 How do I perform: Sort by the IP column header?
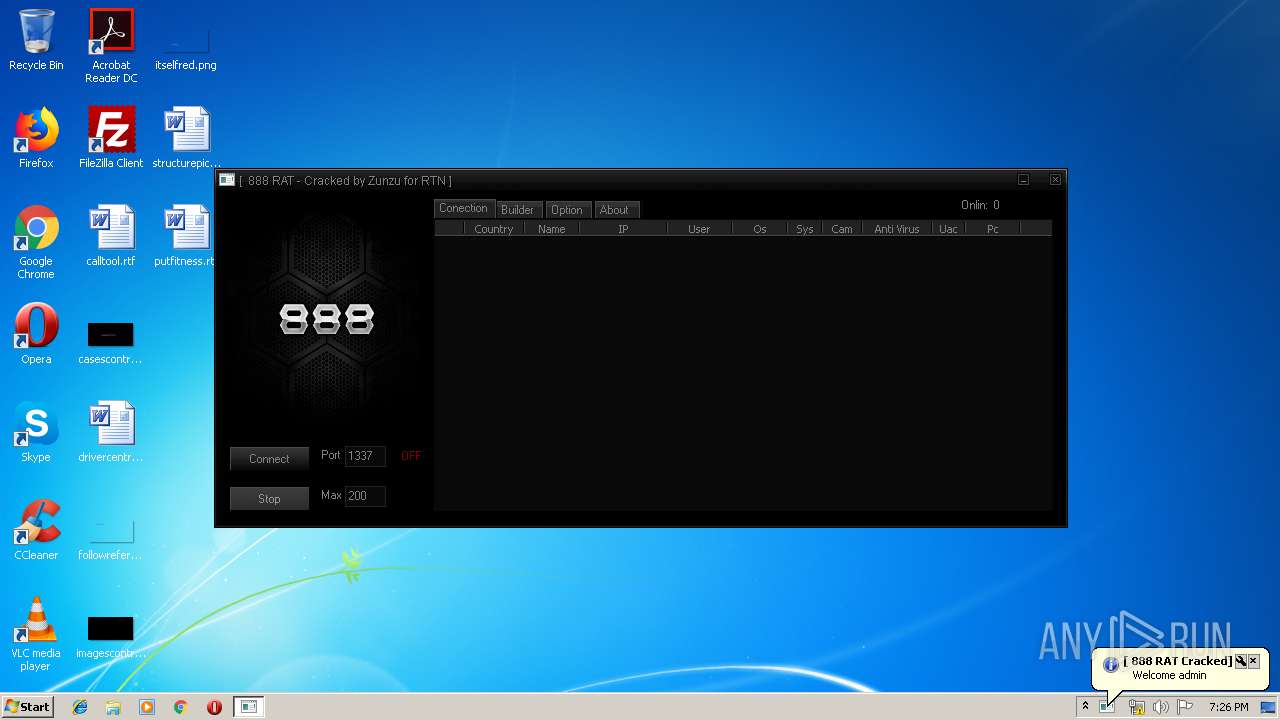tap(623, 229)
